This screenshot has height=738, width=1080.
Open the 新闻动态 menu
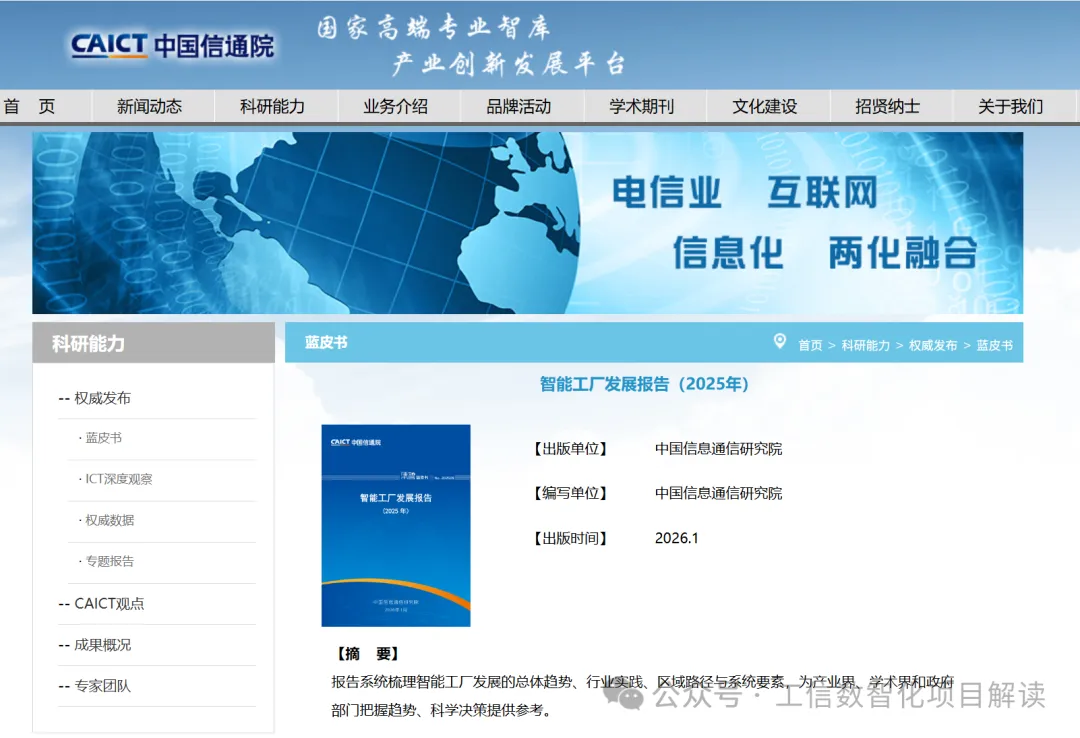(149, 106)
